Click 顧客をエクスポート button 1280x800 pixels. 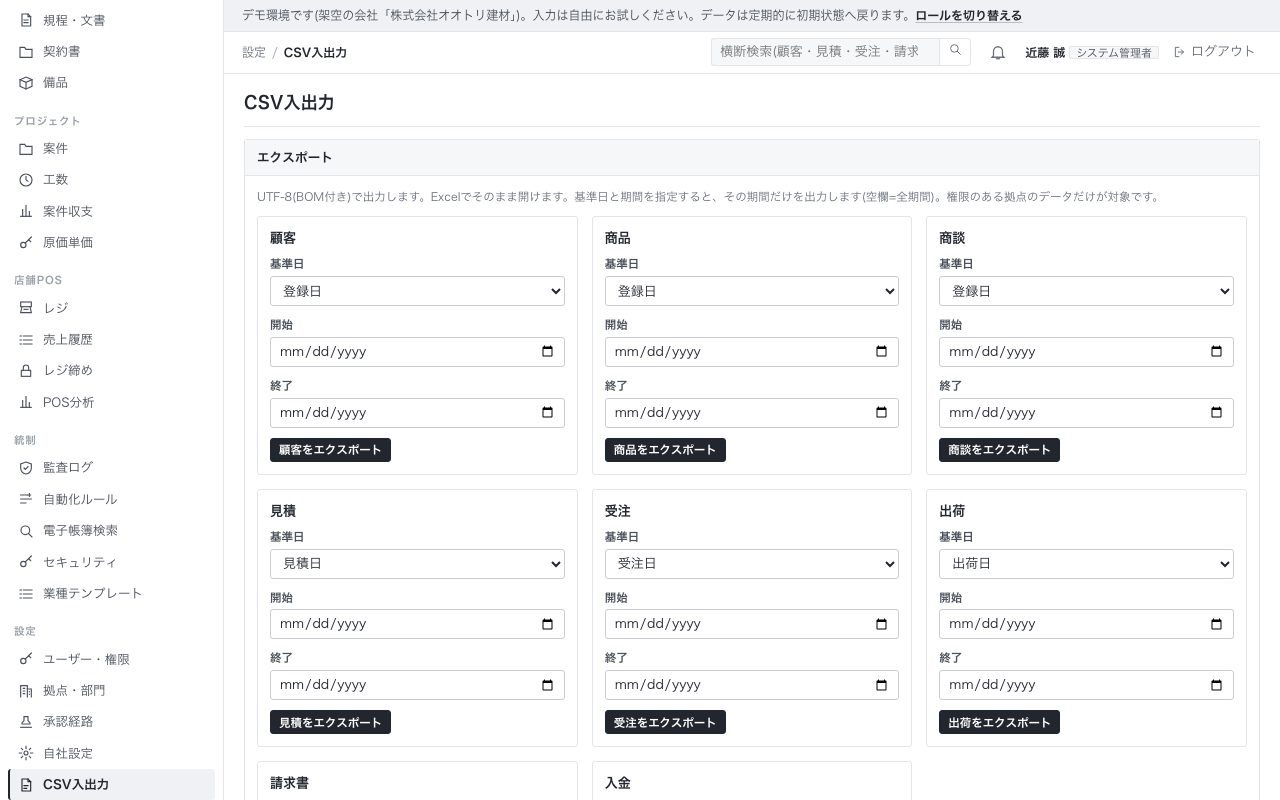tap(330, 450)
